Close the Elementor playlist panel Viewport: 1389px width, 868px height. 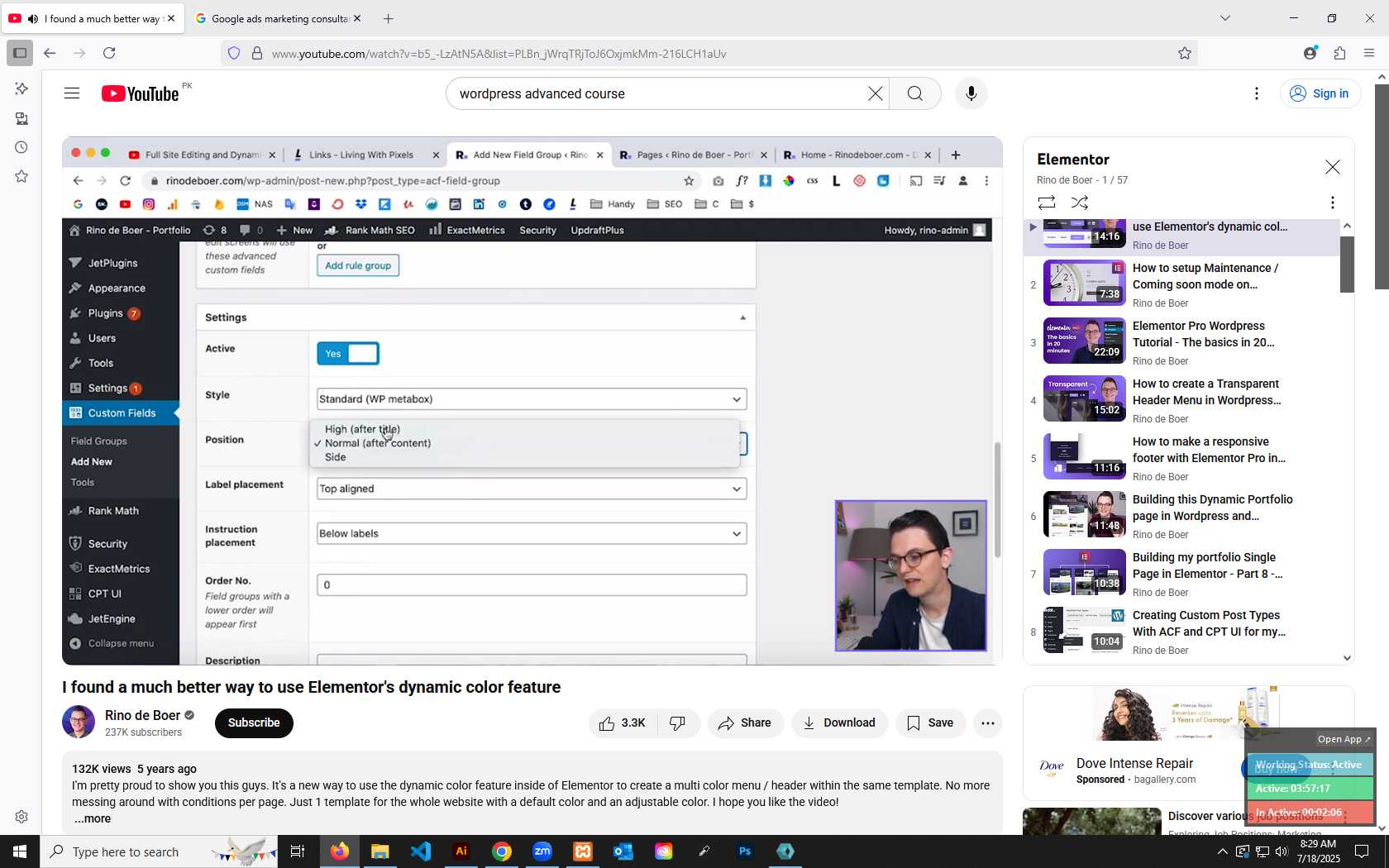[1332, 167]
